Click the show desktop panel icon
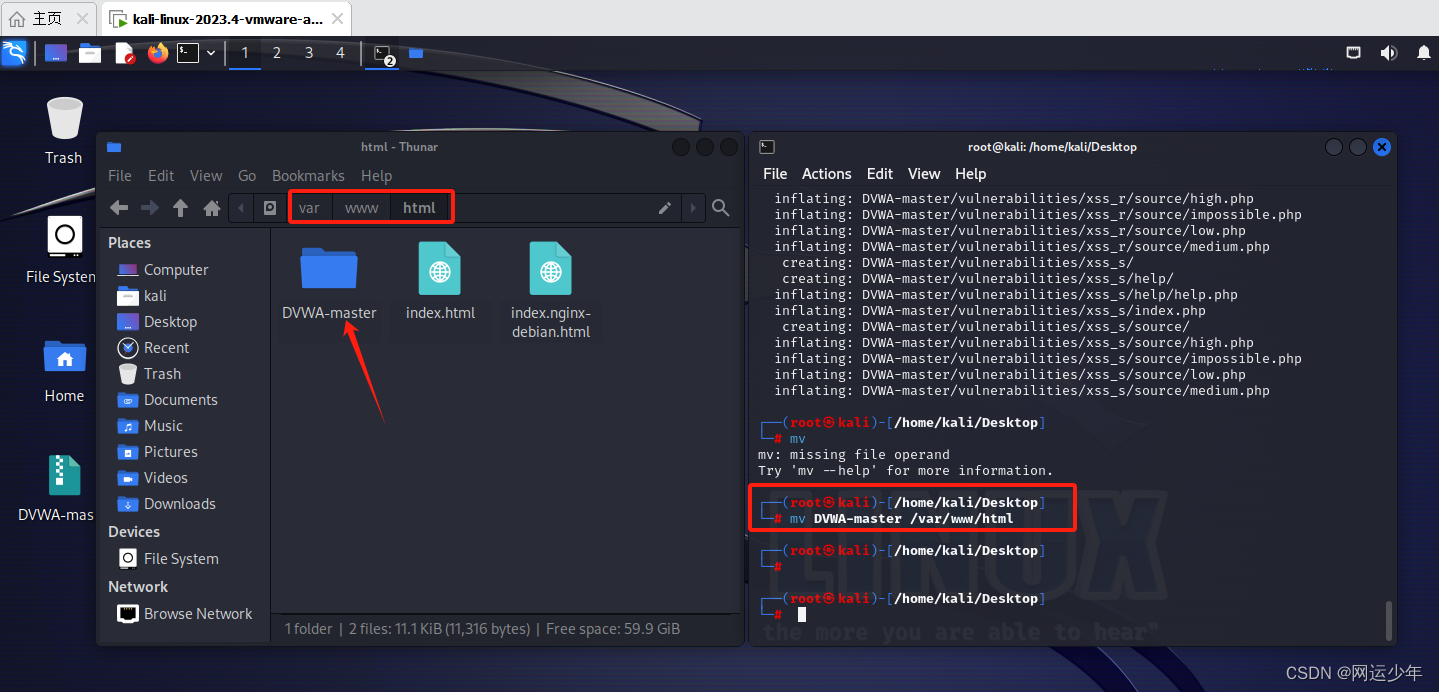This screenshot has width=1439, height=692. pyautogui.click(x=56, y=53)
